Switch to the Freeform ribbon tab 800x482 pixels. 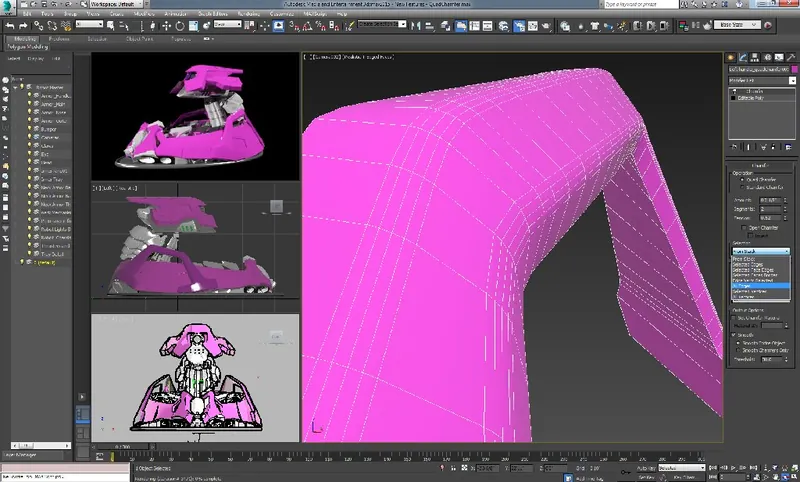59,39
